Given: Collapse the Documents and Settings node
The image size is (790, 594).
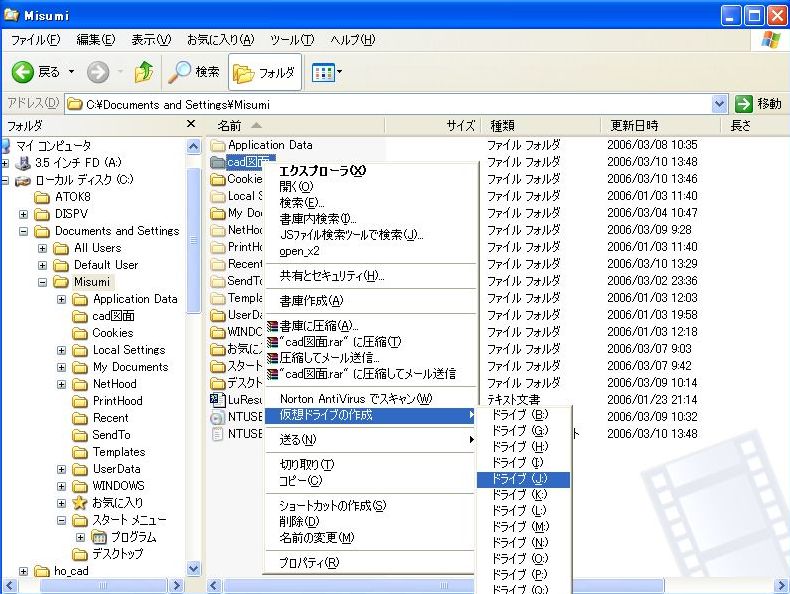Looking at the screenshot, I should pyautogui.click(x=24, y=231).
